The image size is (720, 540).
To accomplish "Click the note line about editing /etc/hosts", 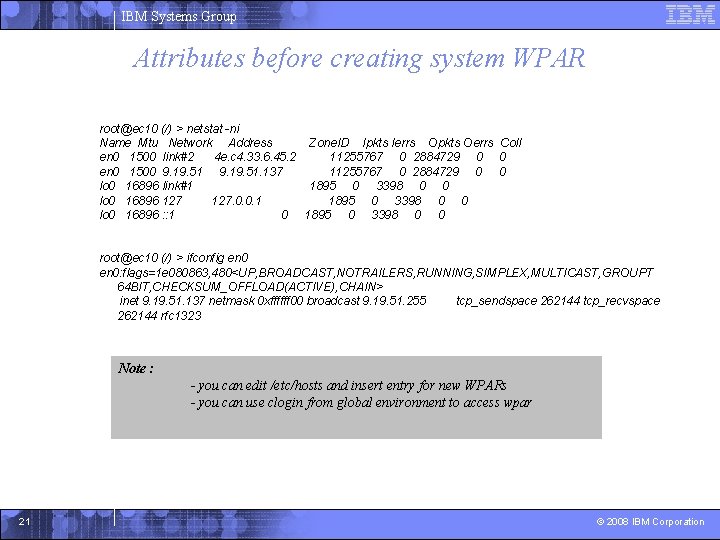I will tap(349, 385).
